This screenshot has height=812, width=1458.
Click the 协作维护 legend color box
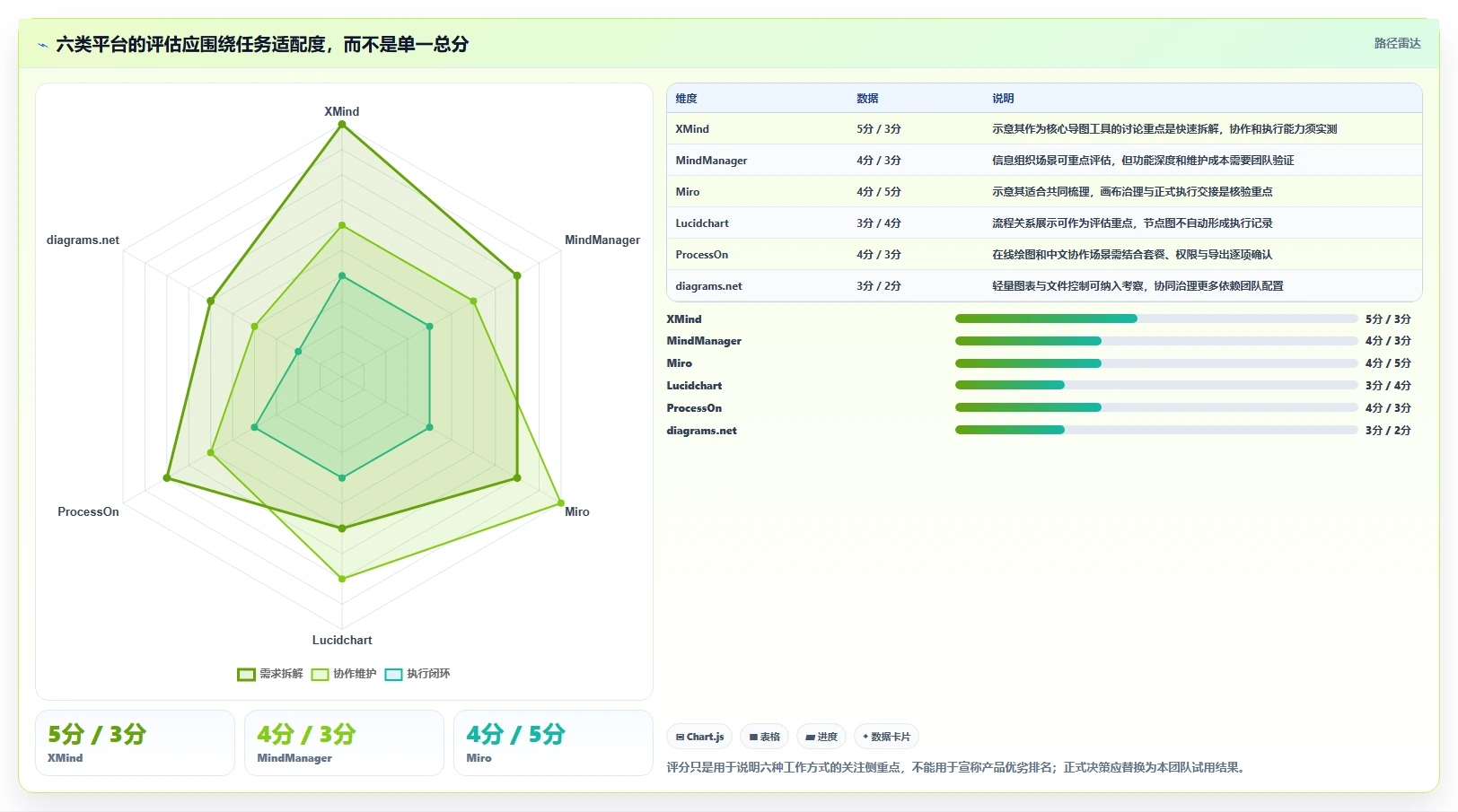[320, 675]
